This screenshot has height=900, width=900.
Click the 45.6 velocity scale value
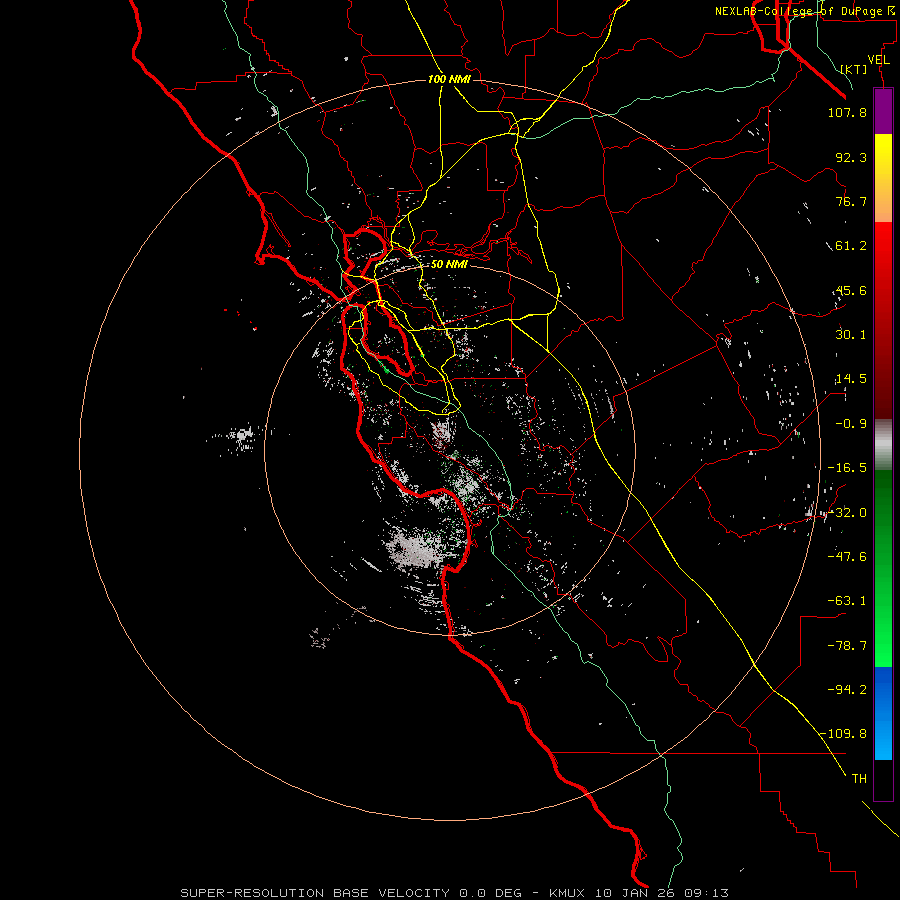pos(851,290)
